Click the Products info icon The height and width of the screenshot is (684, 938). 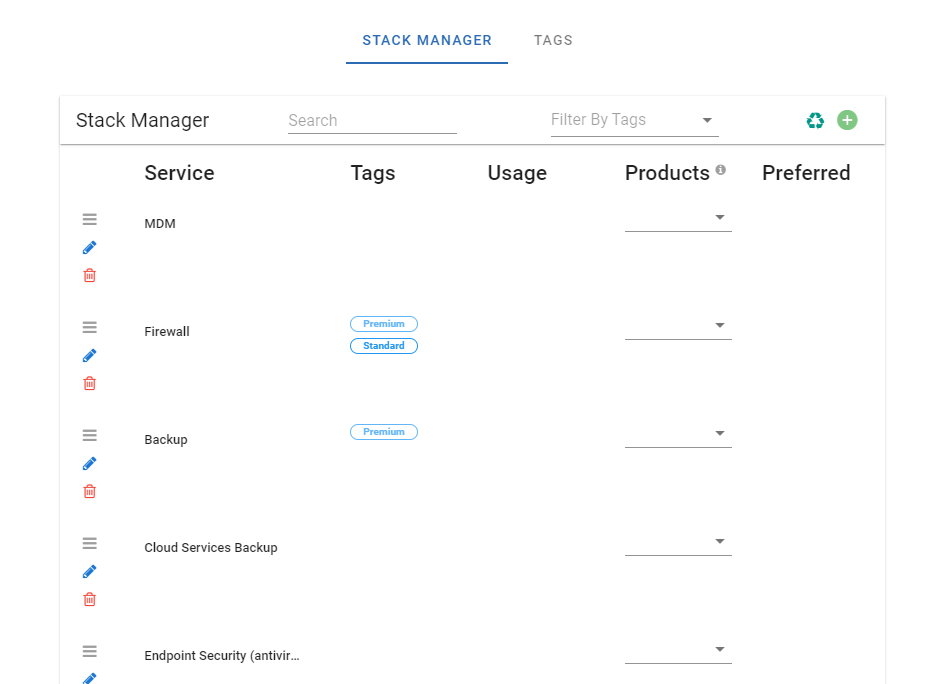(720, 170)
